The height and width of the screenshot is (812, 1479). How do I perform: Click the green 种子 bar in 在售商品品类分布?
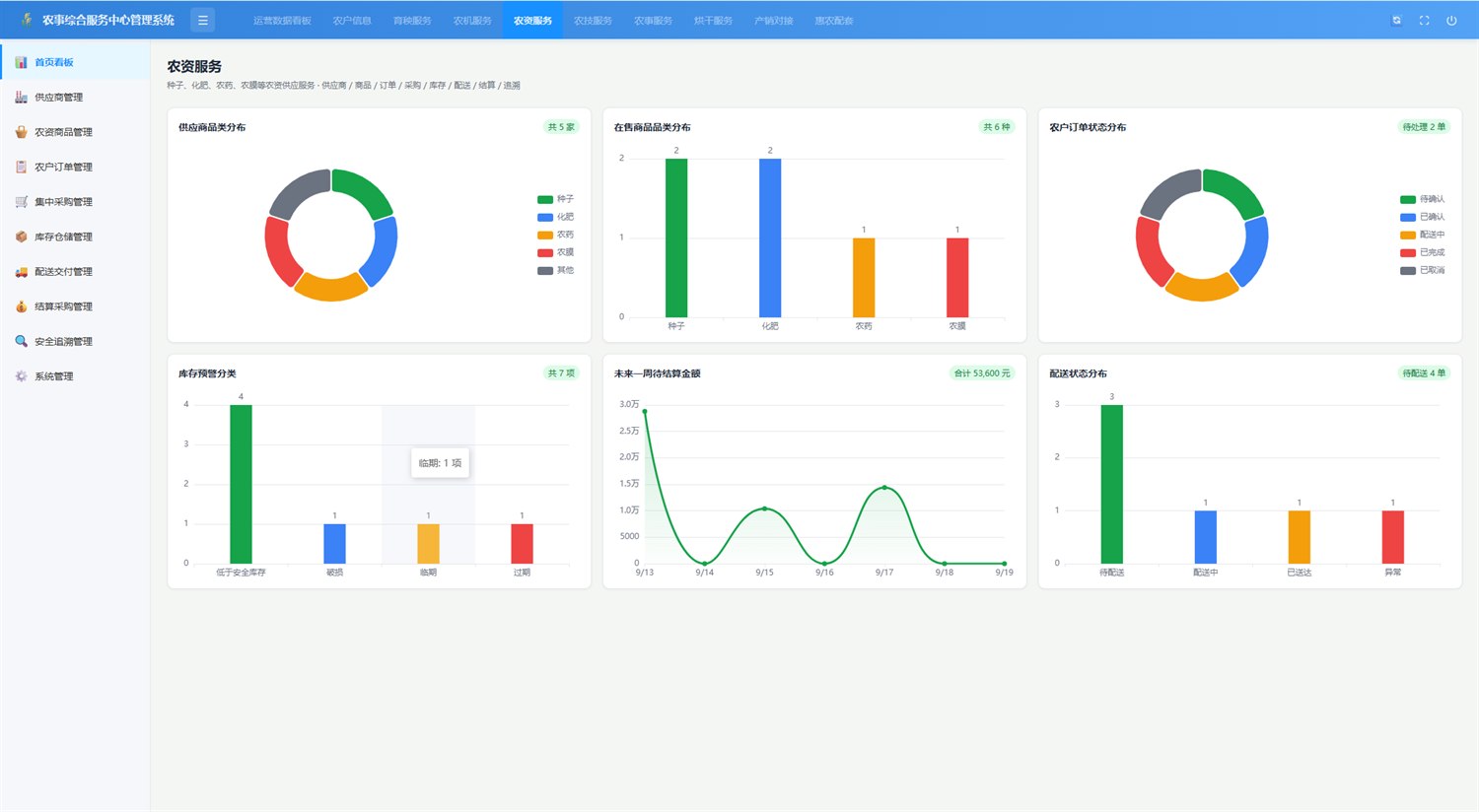676,237
